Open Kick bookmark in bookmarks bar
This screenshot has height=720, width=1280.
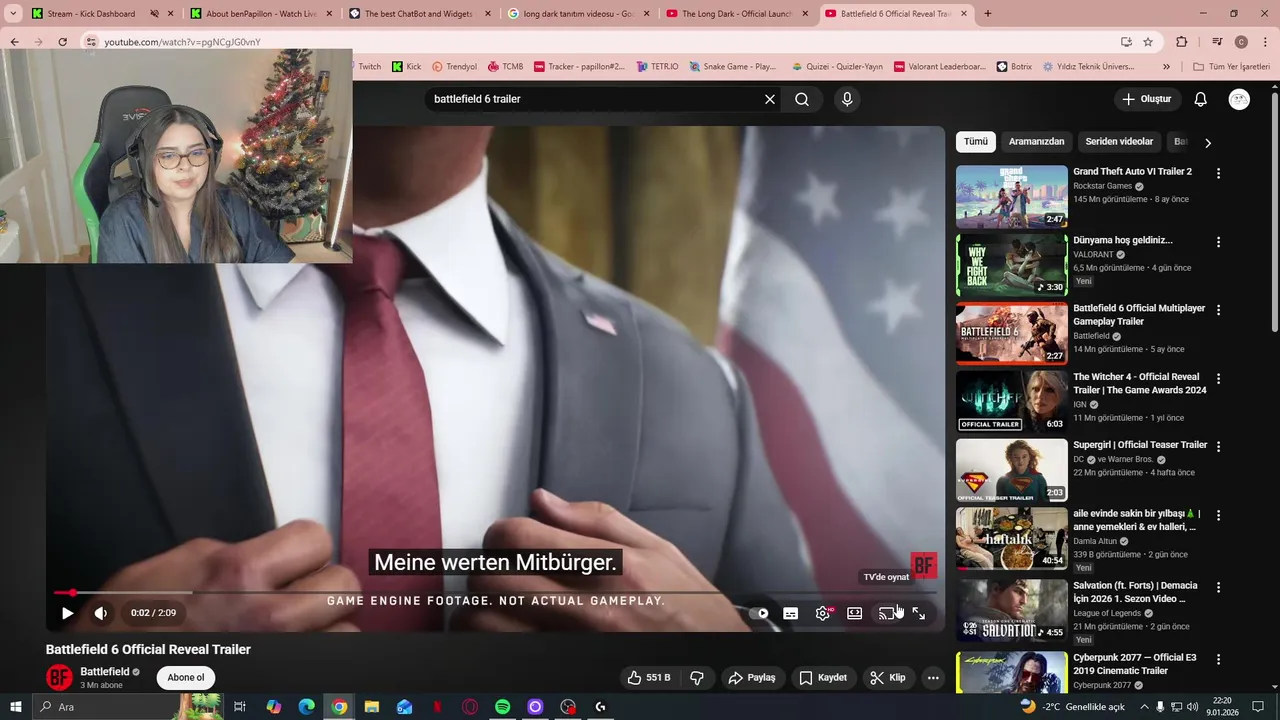[x=406, y=67]
